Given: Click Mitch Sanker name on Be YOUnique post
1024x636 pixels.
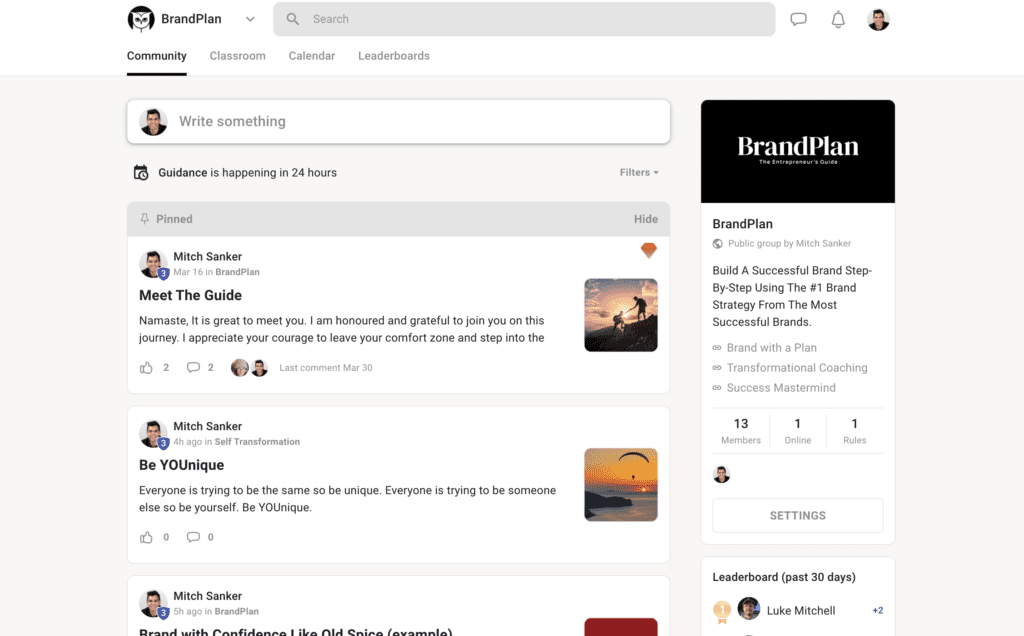Looking at the screenshot, I should tap(208, 426).
